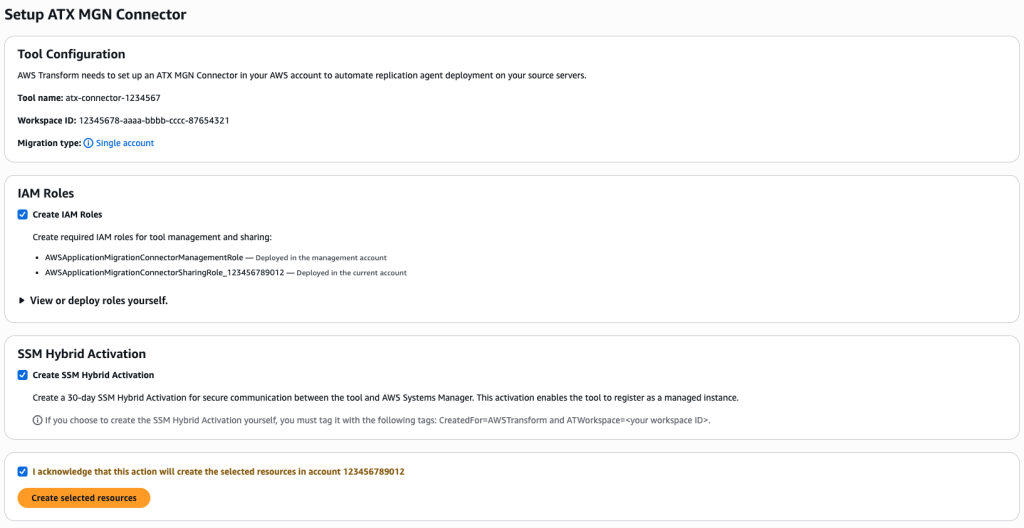Image resolution: width=1024 pixels, height=528 pixels.
Task: Click the SSM Hybrid Activation heading
Action: point(82,354)
